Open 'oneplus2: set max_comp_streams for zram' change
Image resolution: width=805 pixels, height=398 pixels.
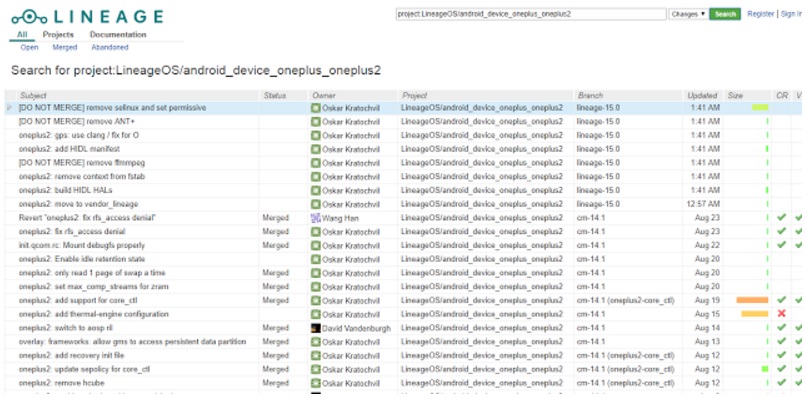[93, 287]
